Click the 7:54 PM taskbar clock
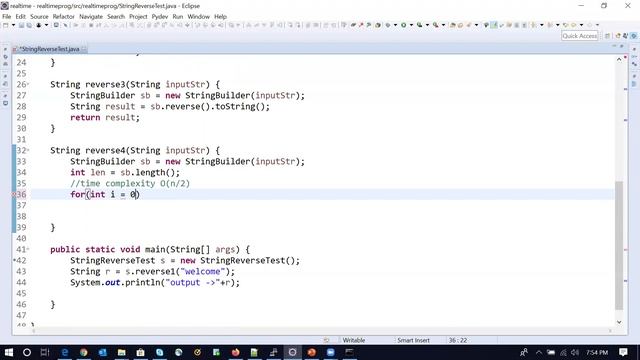Image resolution: width=640 pixels, height=360 pixels. (x=597, y=352)
